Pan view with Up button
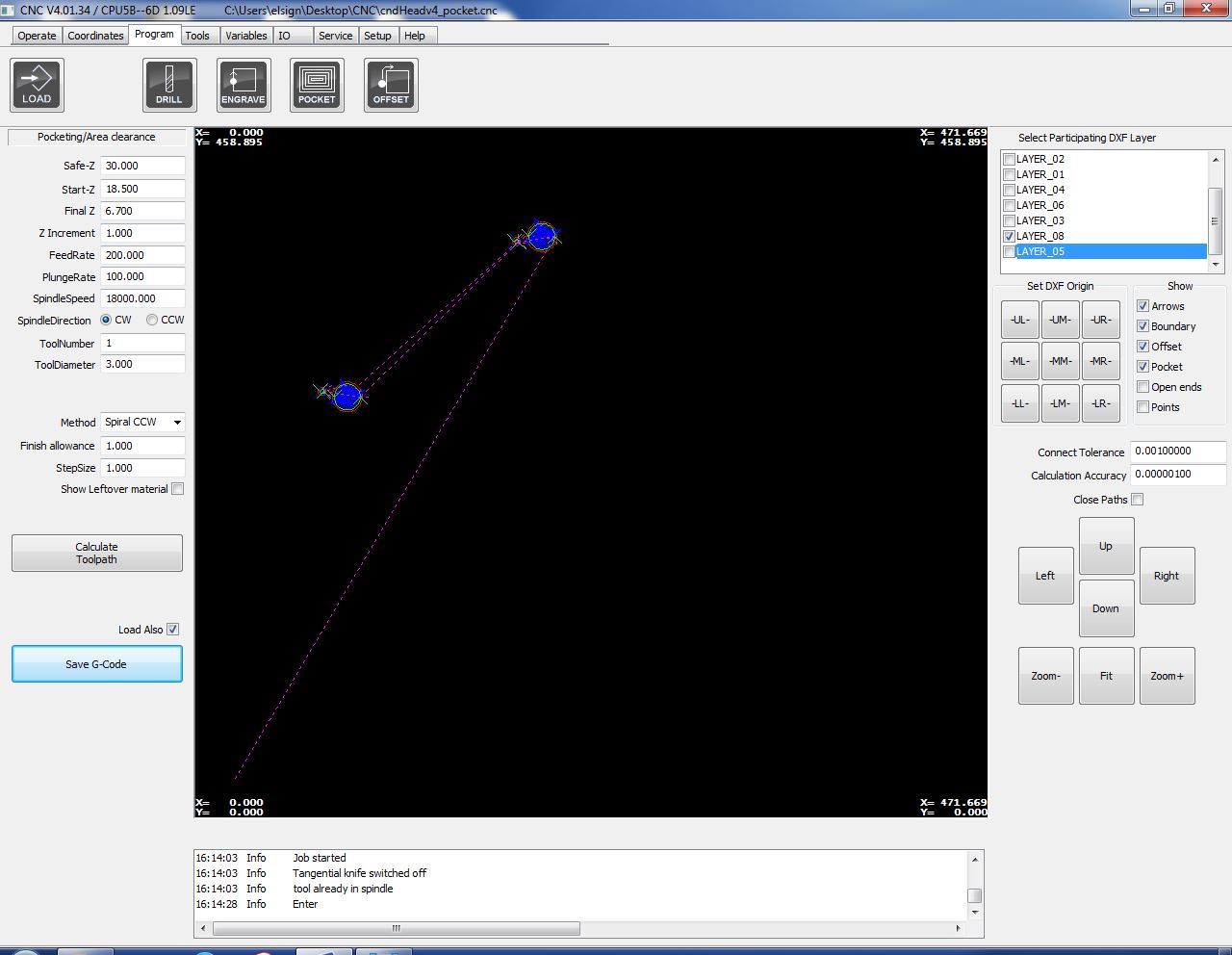This screenshot has height=955, width=1232. (1107, 546)
